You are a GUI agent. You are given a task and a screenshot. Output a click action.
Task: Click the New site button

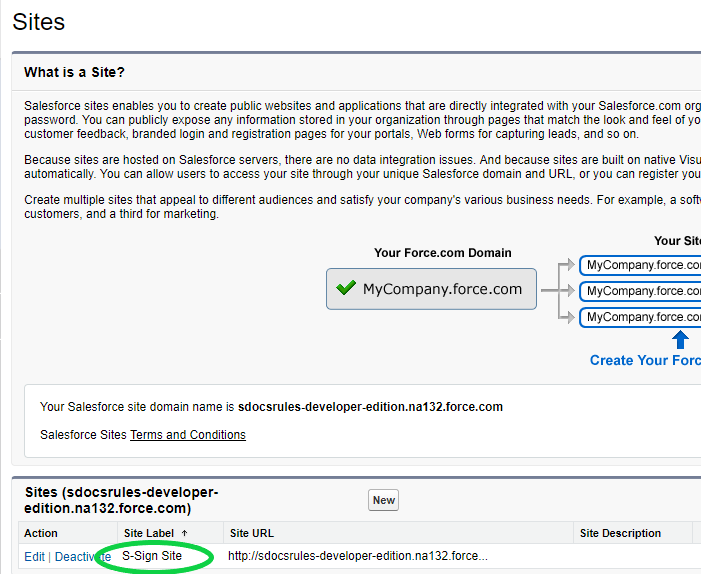click(x=383, y=500)
